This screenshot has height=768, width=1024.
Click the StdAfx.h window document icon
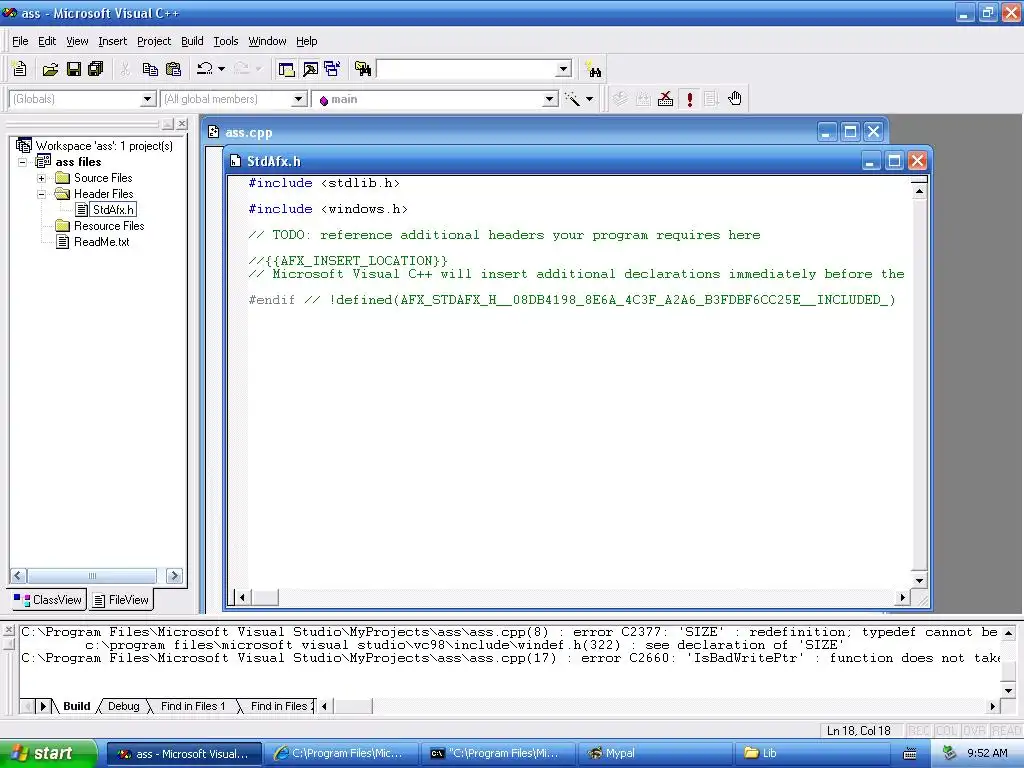[235, 161]
